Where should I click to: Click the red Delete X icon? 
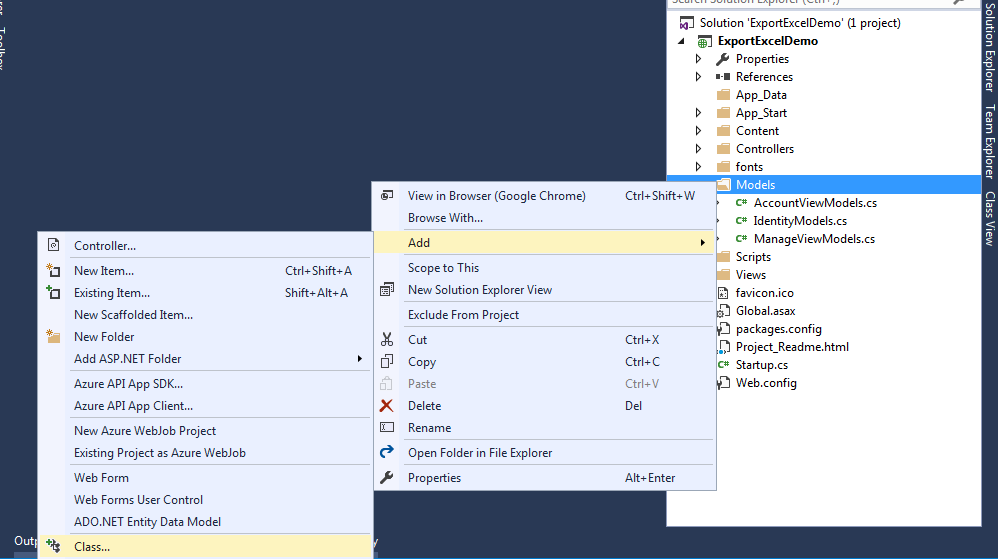(x=386, y=406)
